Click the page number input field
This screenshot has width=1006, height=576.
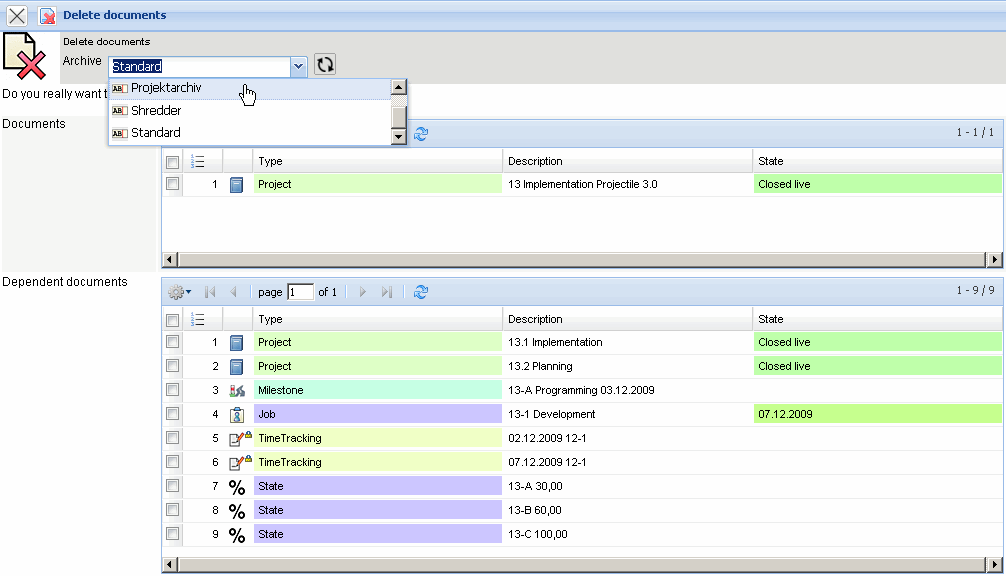tap(302, 291)
